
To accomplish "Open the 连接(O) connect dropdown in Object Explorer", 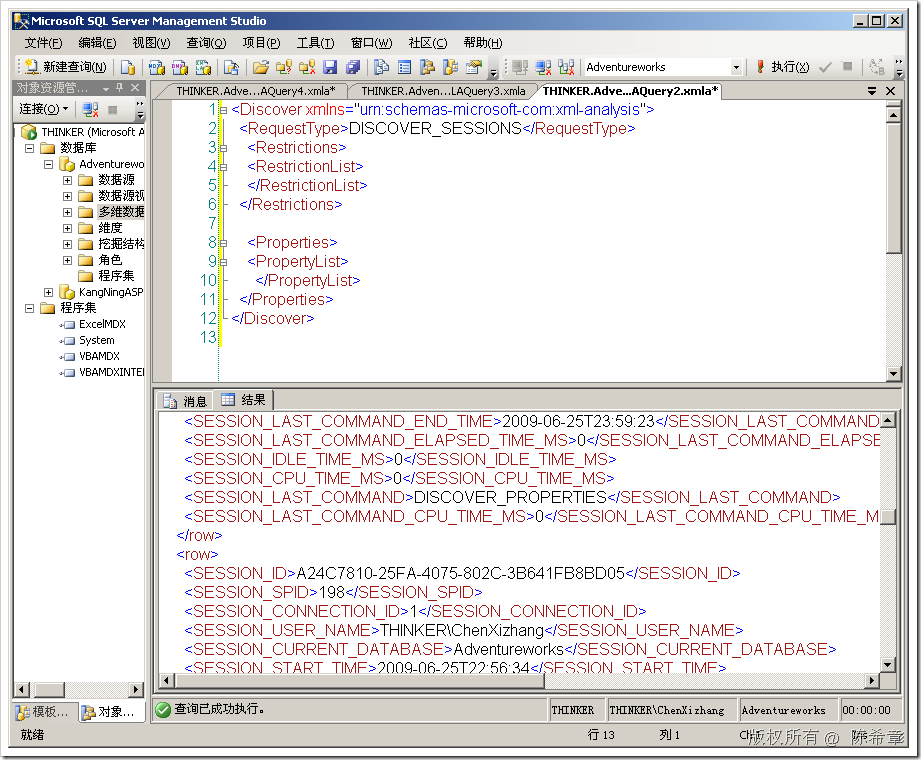I will click(44, 109).
